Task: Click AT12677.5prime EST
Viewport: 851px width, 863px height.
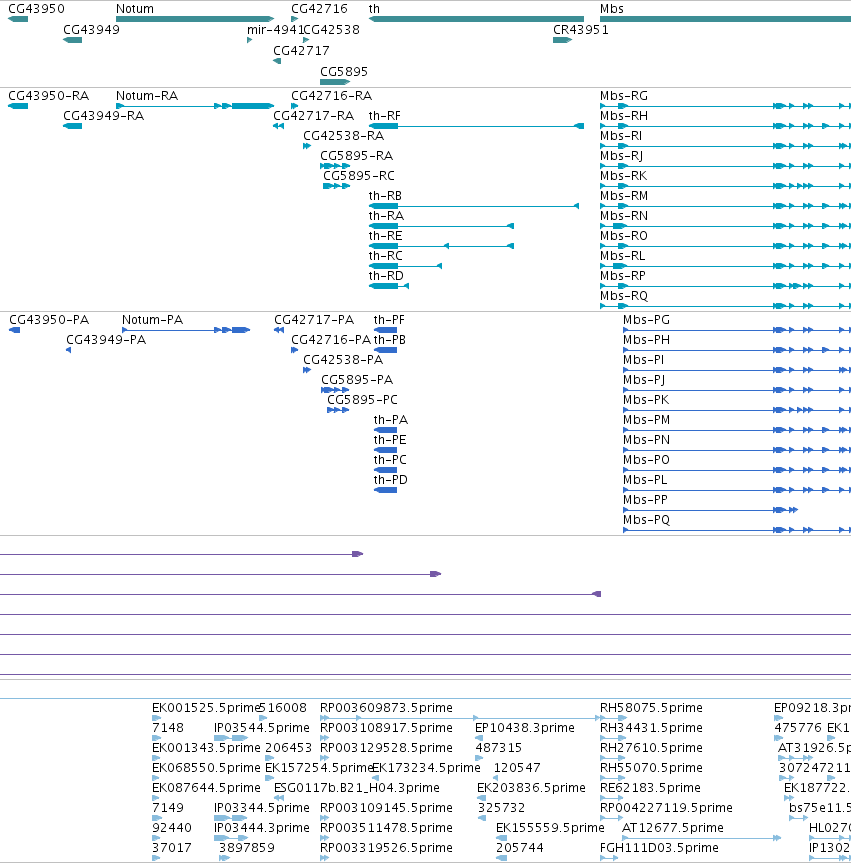Action: (701, 838)
